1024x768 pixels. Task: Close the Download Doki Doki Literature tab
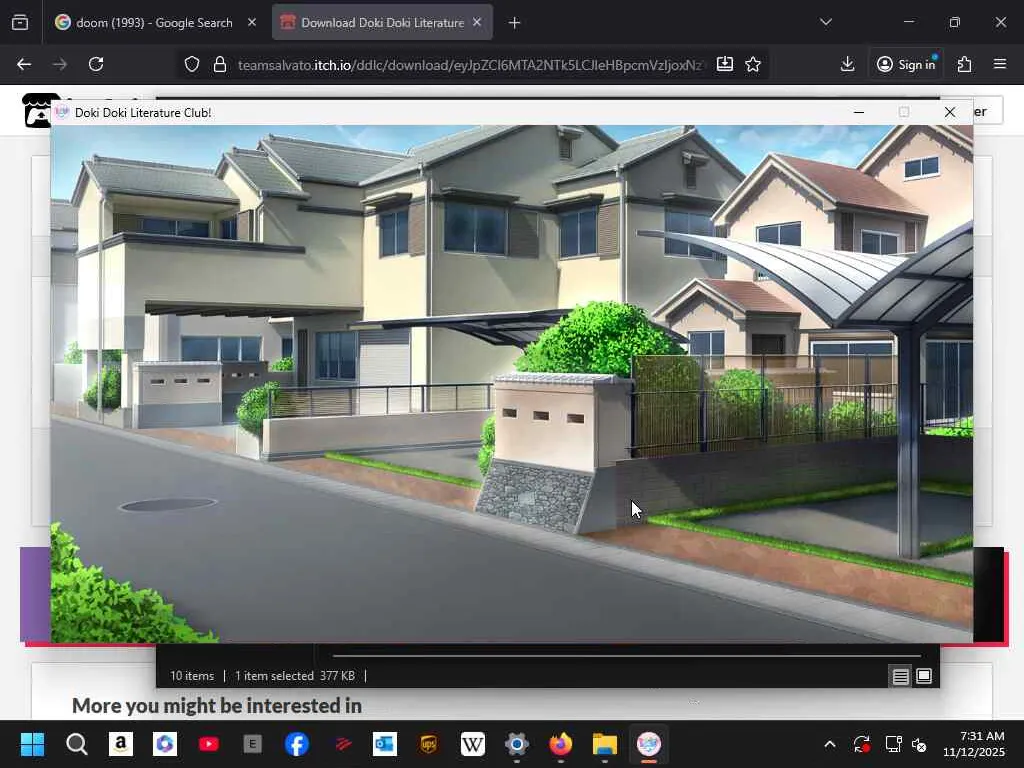tap(477, 22)
